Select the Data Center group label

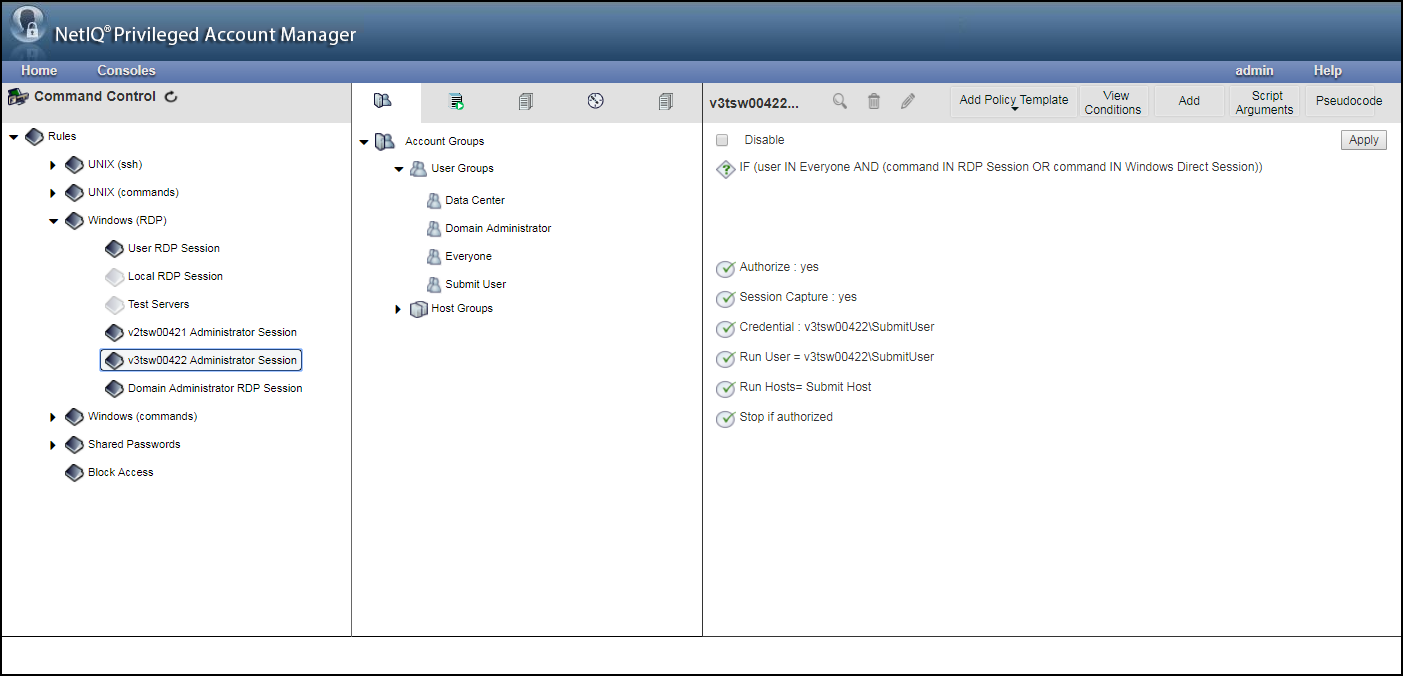(475, 201)
